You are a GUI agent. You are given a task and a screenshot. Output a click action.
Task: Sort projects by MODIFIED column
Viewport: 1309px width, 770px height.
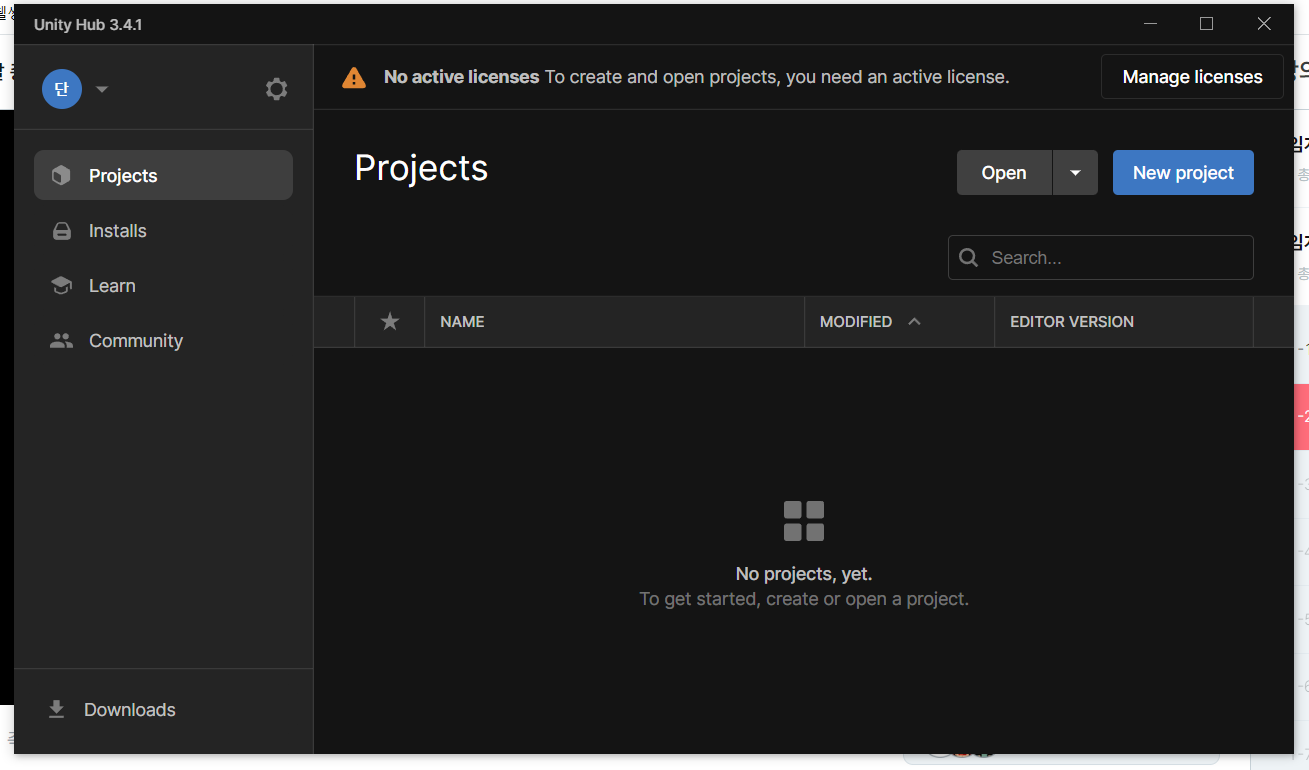click(x=899, y=322)
